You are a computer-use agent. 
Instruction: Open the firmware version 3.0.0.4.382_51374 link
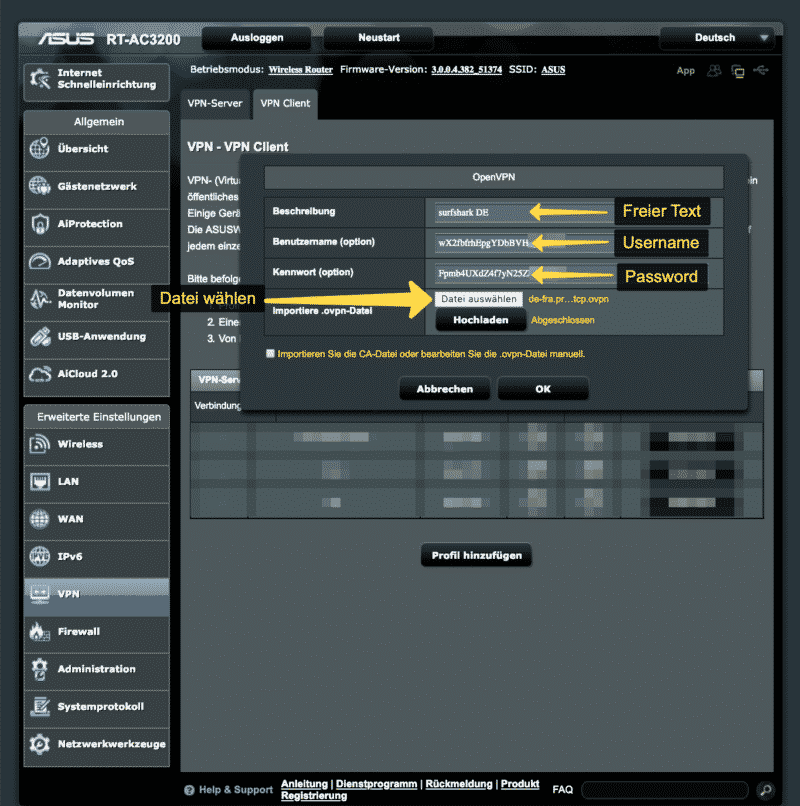tap(466, 70)
